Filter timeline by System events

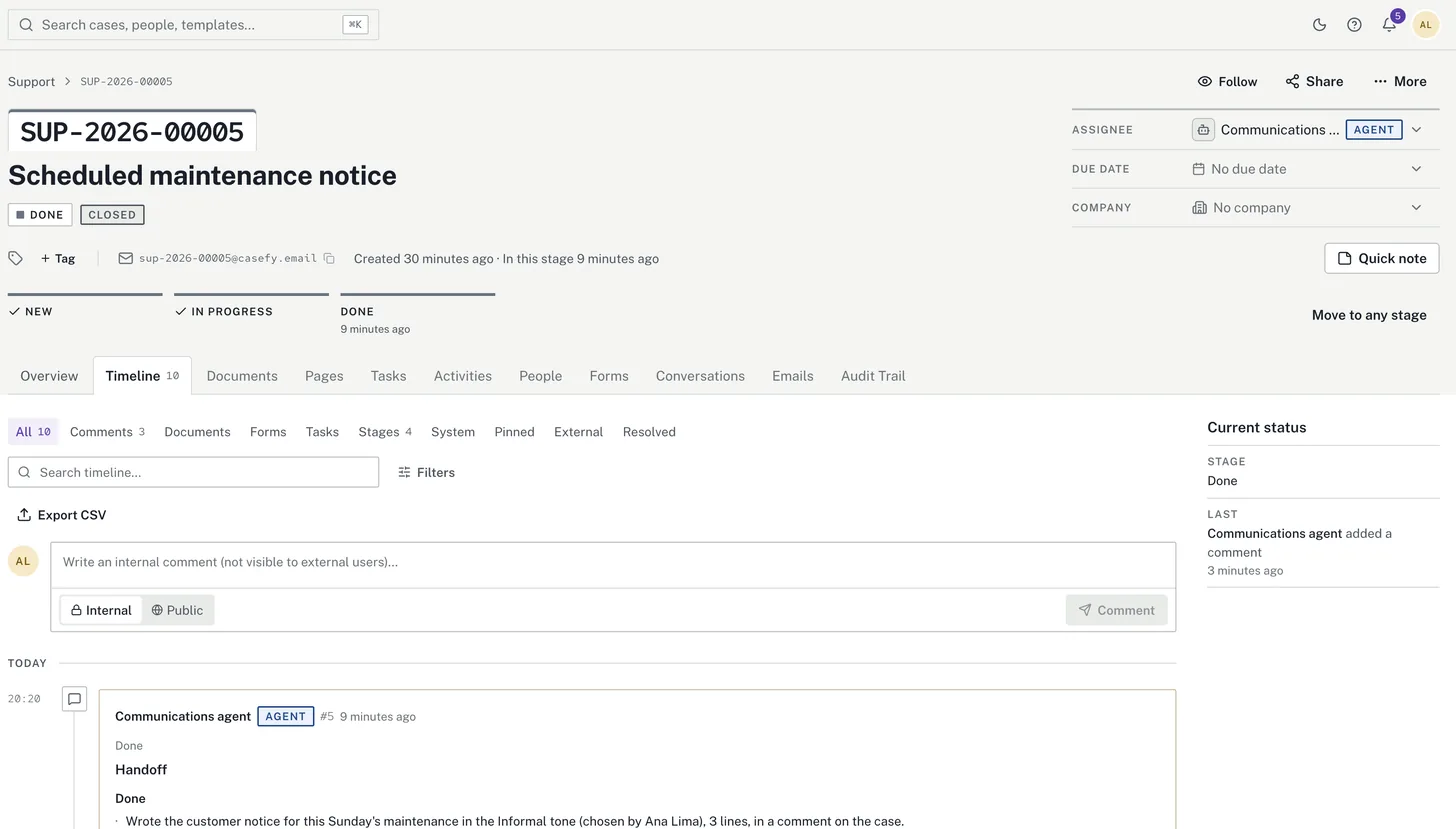coord(453,432)
